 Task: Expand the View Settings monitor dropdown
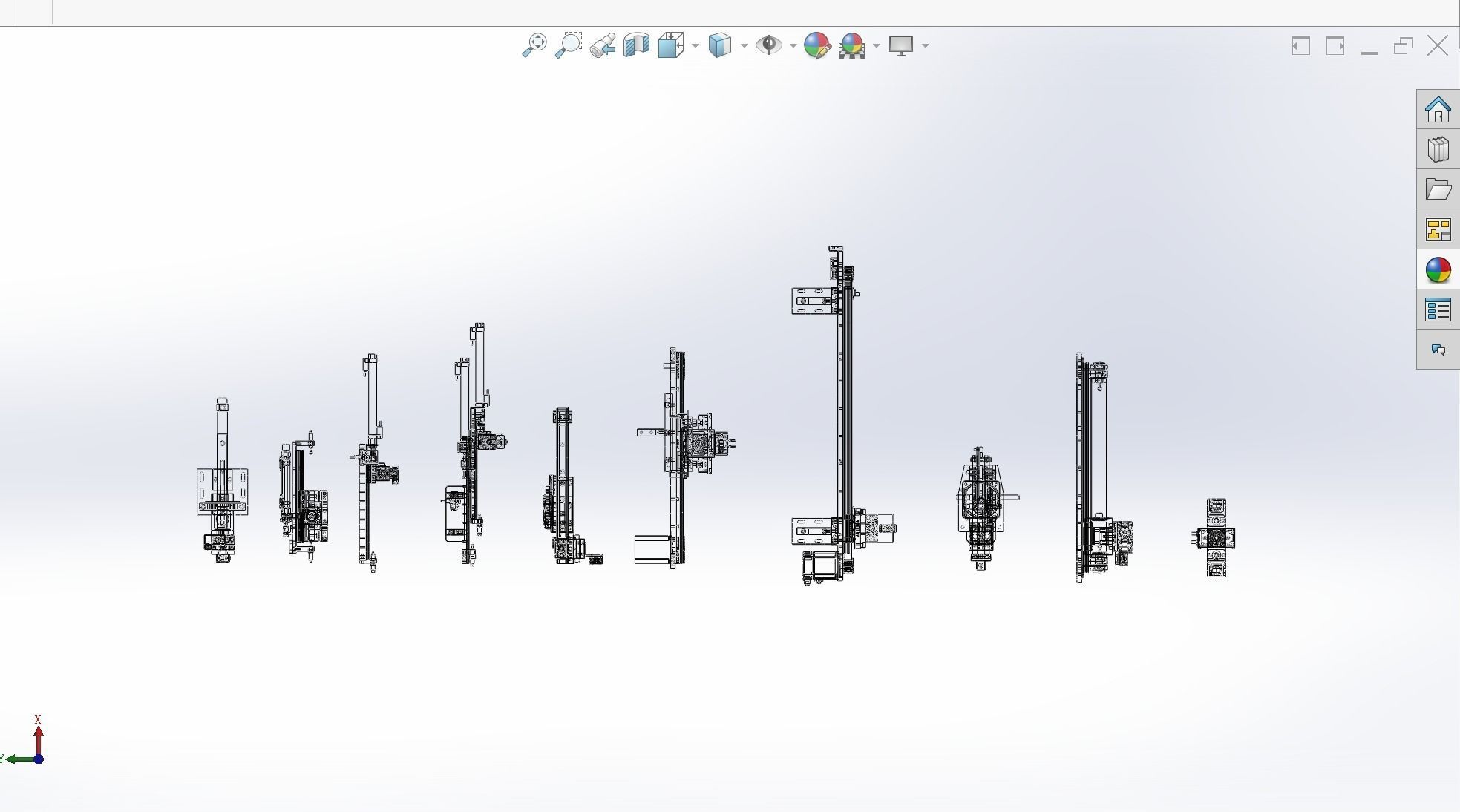925,46
